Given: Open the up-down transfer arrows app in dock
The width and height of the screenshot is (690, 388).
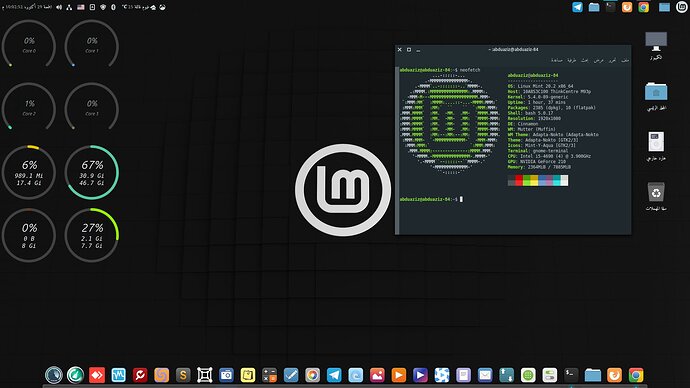Looking at the screenshot, I should point(506,375).
